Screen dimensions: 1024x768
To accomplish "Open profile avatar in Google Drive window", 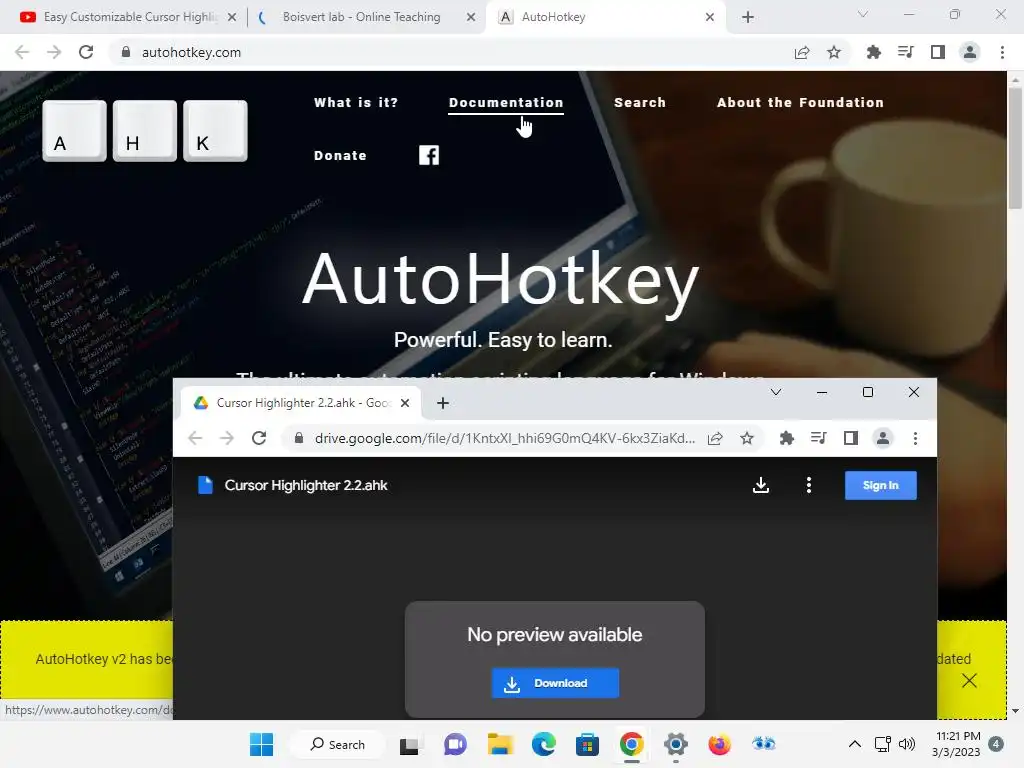I will click(x=883, y=438).
